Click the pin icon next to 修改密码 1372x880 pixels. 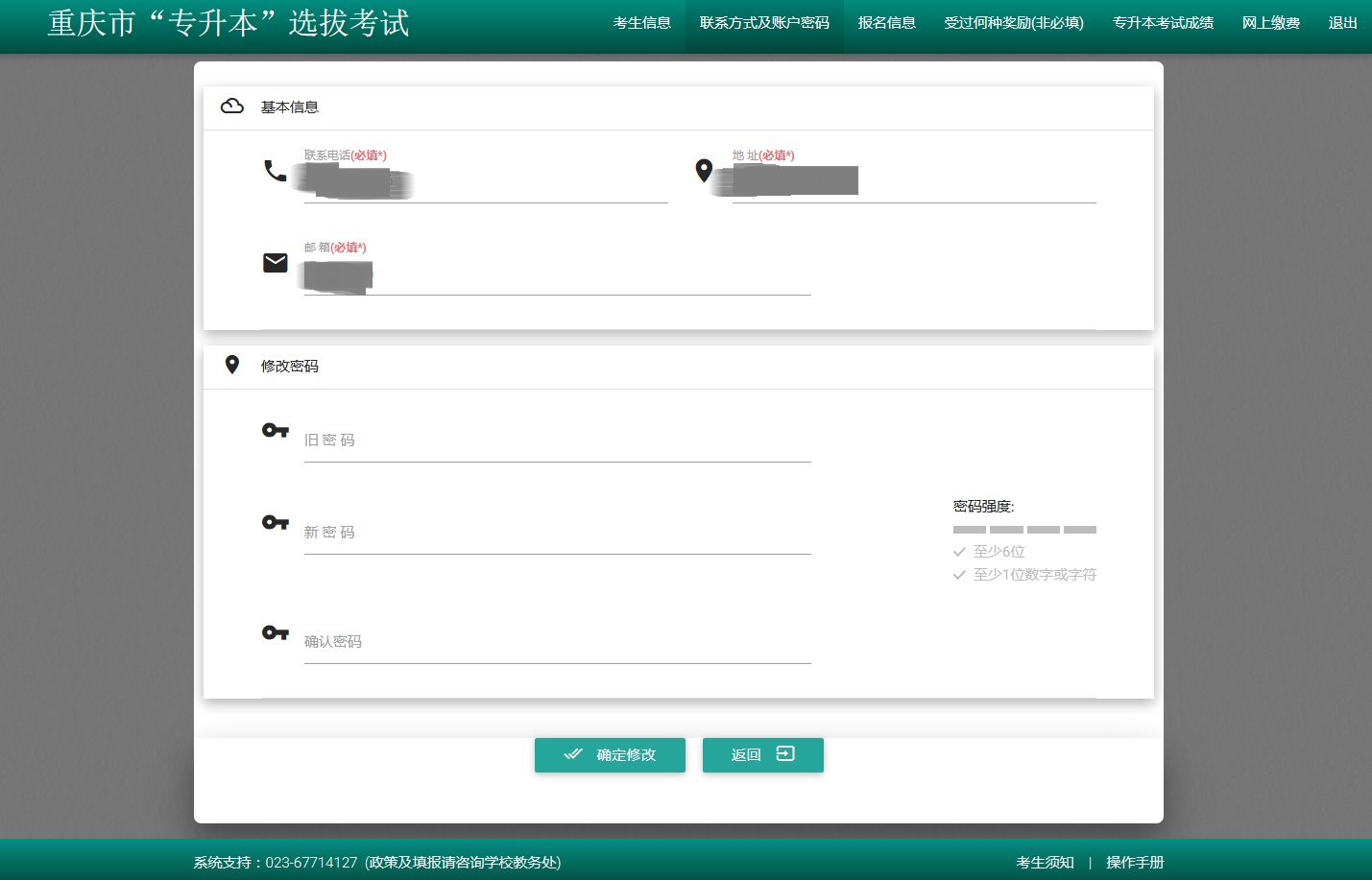coord(231,365)
